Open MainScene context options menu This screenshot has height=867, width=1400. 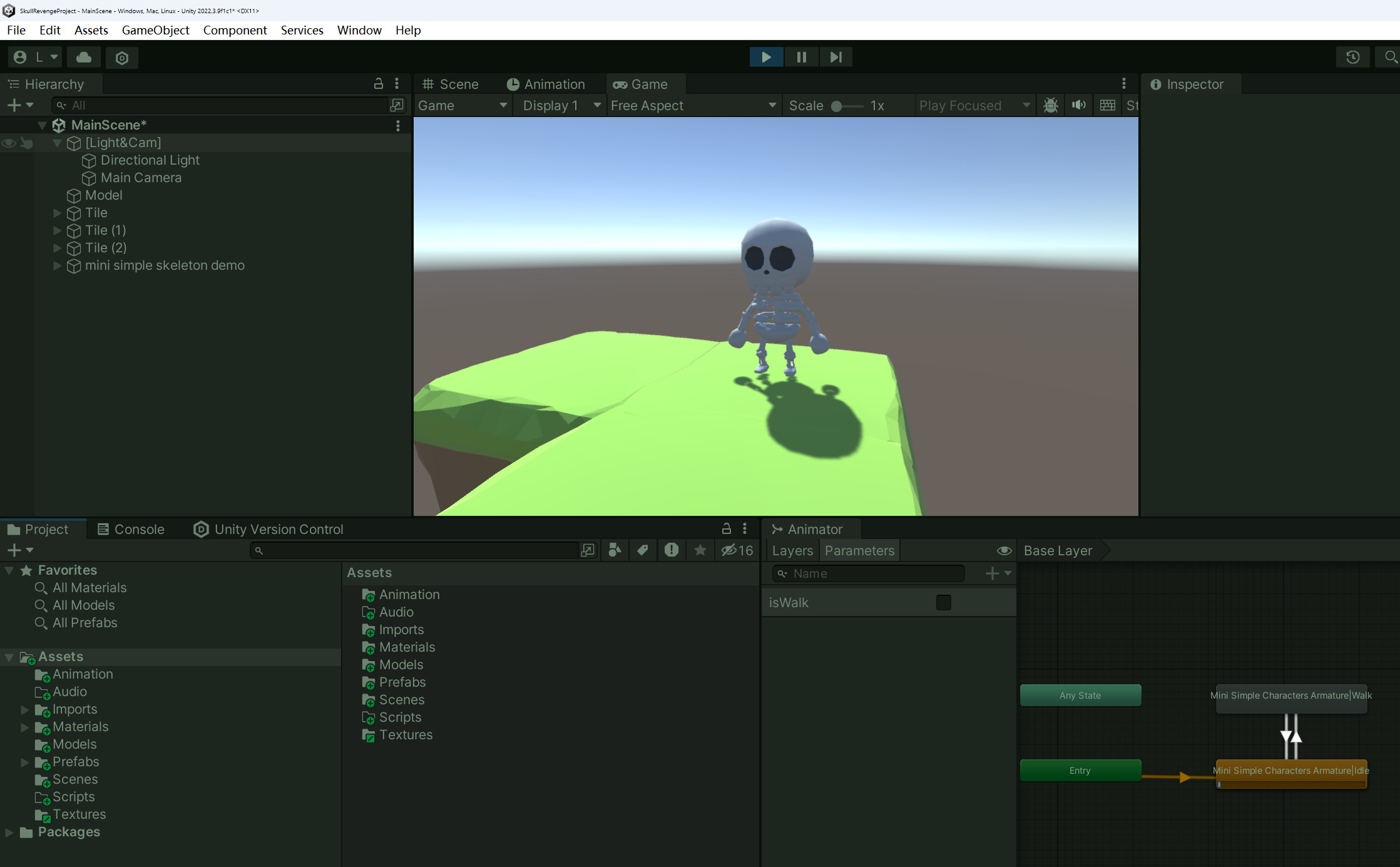tap(397, 126)
